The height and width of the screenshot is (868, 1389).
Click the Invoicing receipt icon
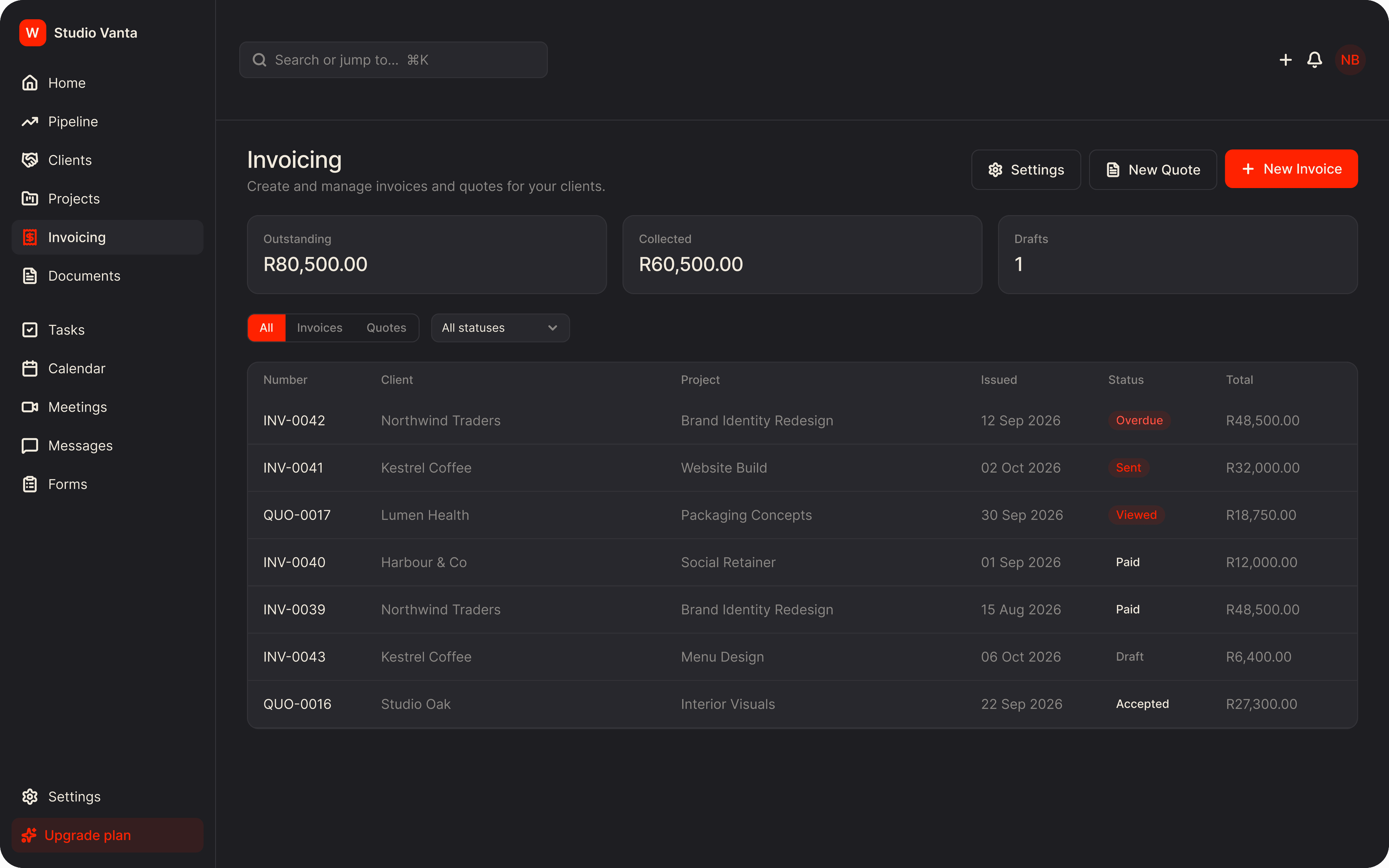(30, 237)
